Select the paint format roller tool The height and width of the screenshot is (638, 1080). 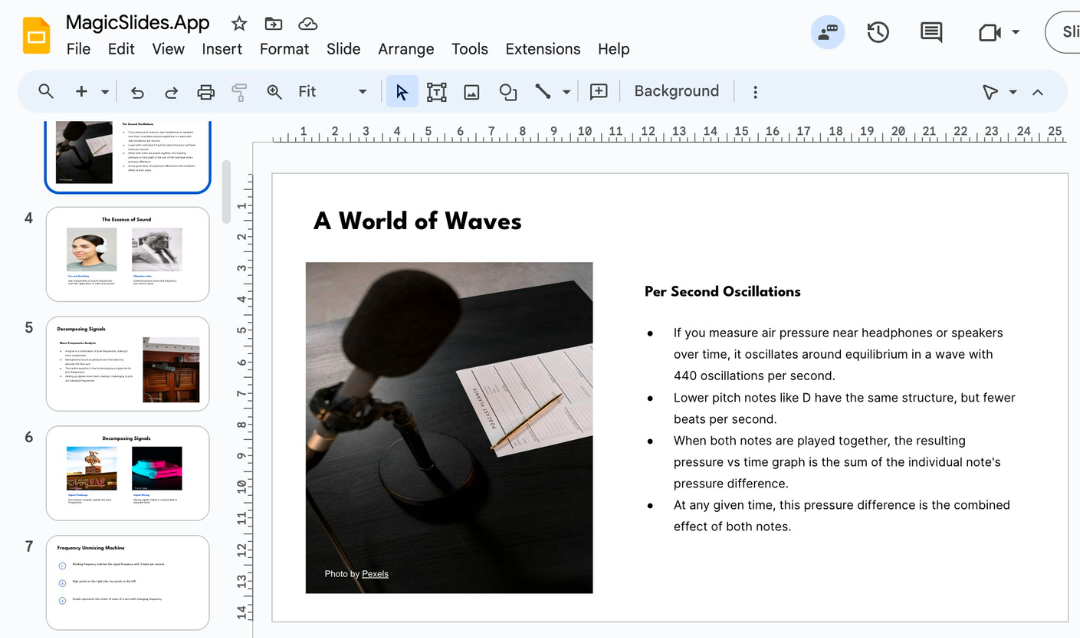pyautogui.click(x=239, y=92)
